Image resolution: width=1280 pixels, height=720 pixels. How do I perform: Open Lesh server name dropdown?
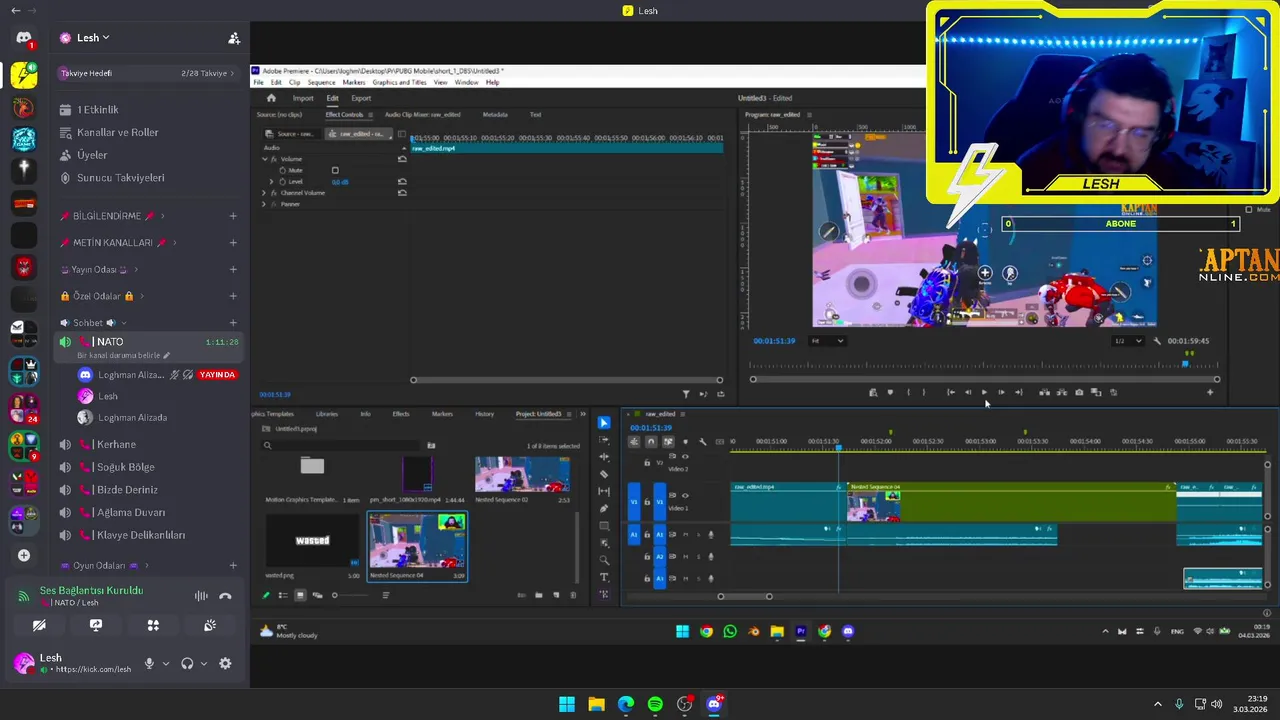click(x=93, y=38)
